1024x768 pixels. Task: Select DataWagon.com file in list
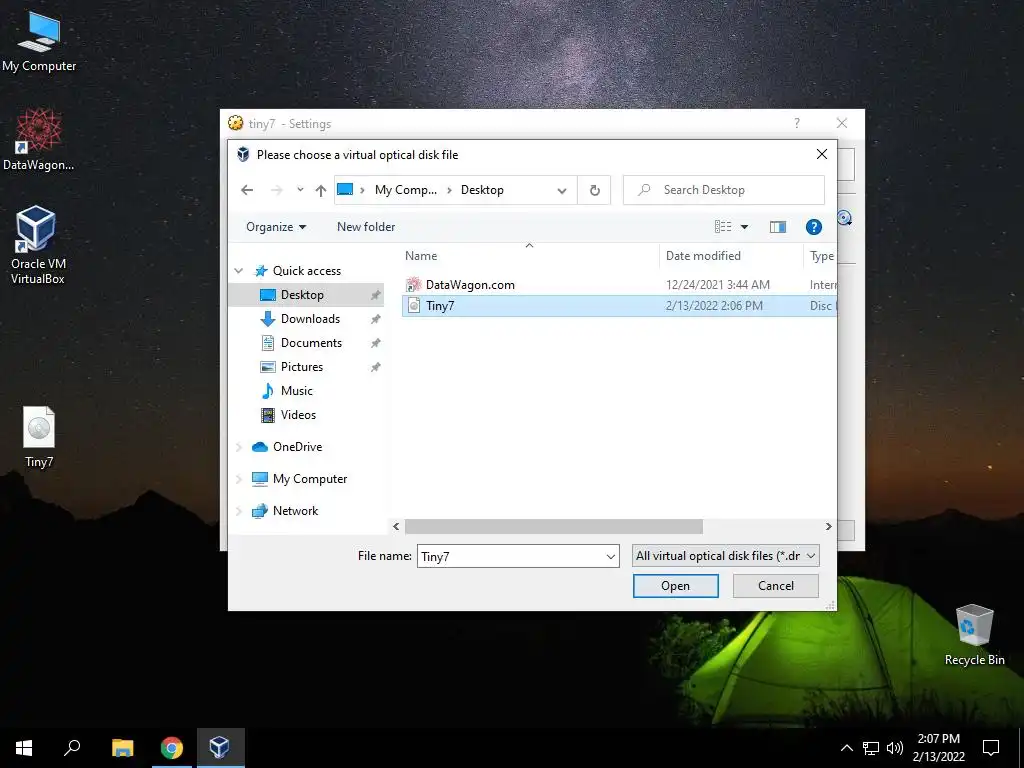pos(470,285)
